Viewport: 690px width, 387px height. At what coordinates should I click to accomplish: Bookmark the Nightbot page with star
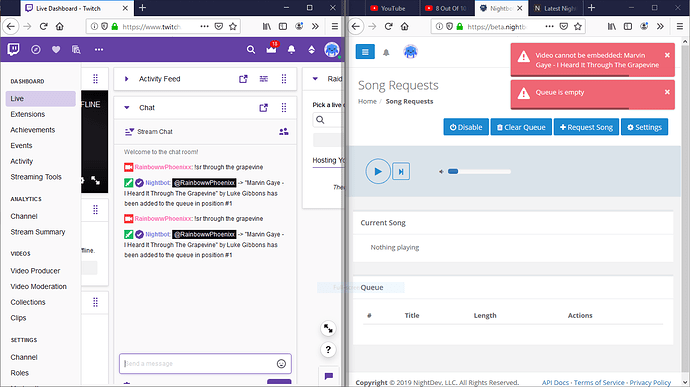578,26
